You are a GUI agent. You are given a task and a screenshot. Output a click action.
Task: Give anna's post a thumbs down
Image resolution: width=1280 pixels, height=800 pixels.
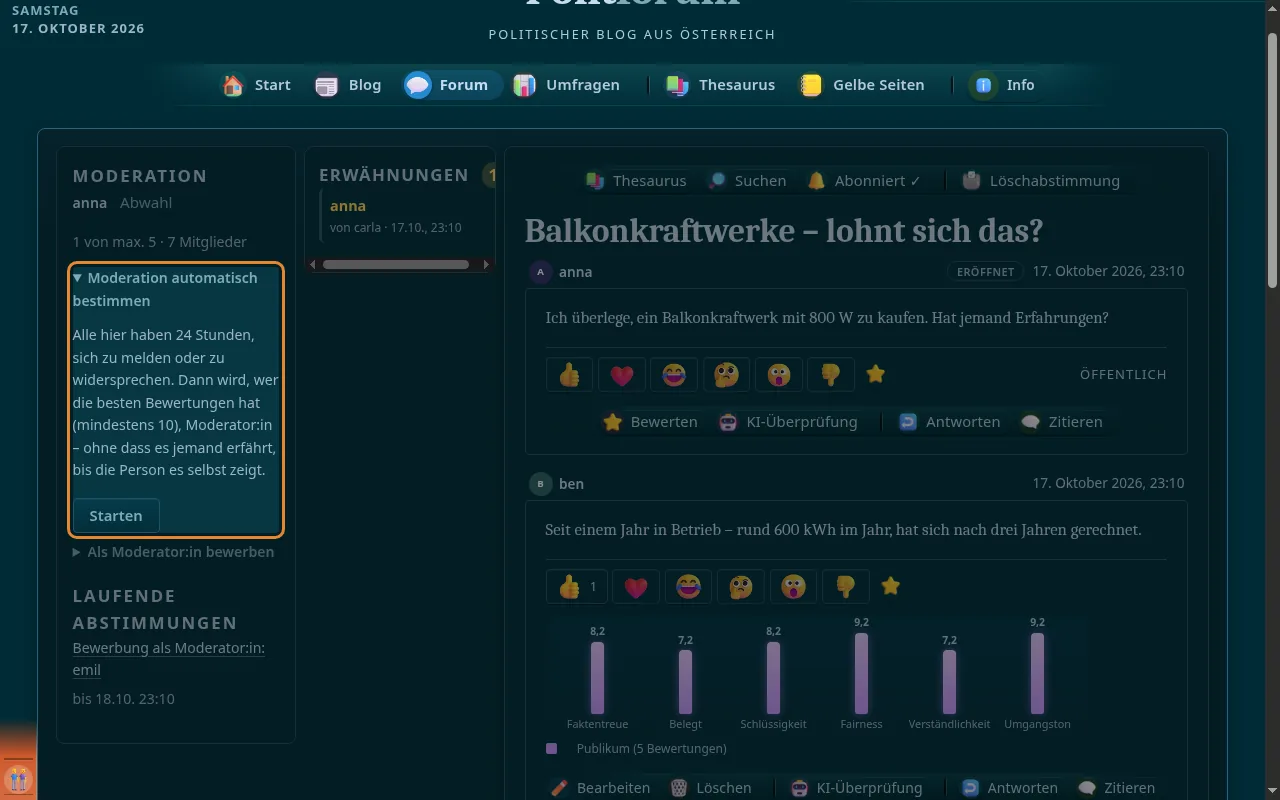point(831,375)
